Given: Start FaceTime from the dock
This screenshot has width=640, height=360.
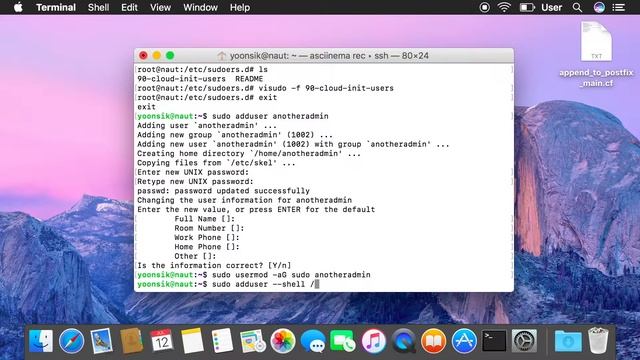Looking at the screenshot, I should pyautogui.click(x=343, y=340).
